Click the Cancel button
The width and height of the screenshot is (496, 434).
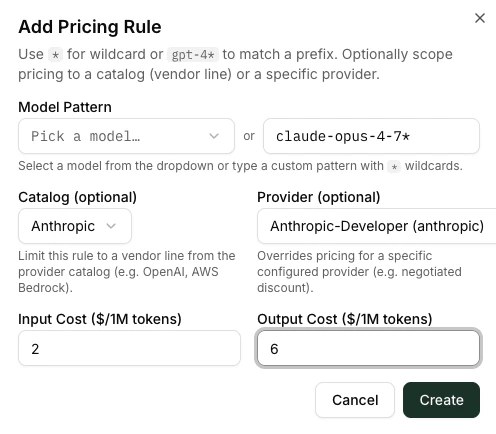(355, 400)
